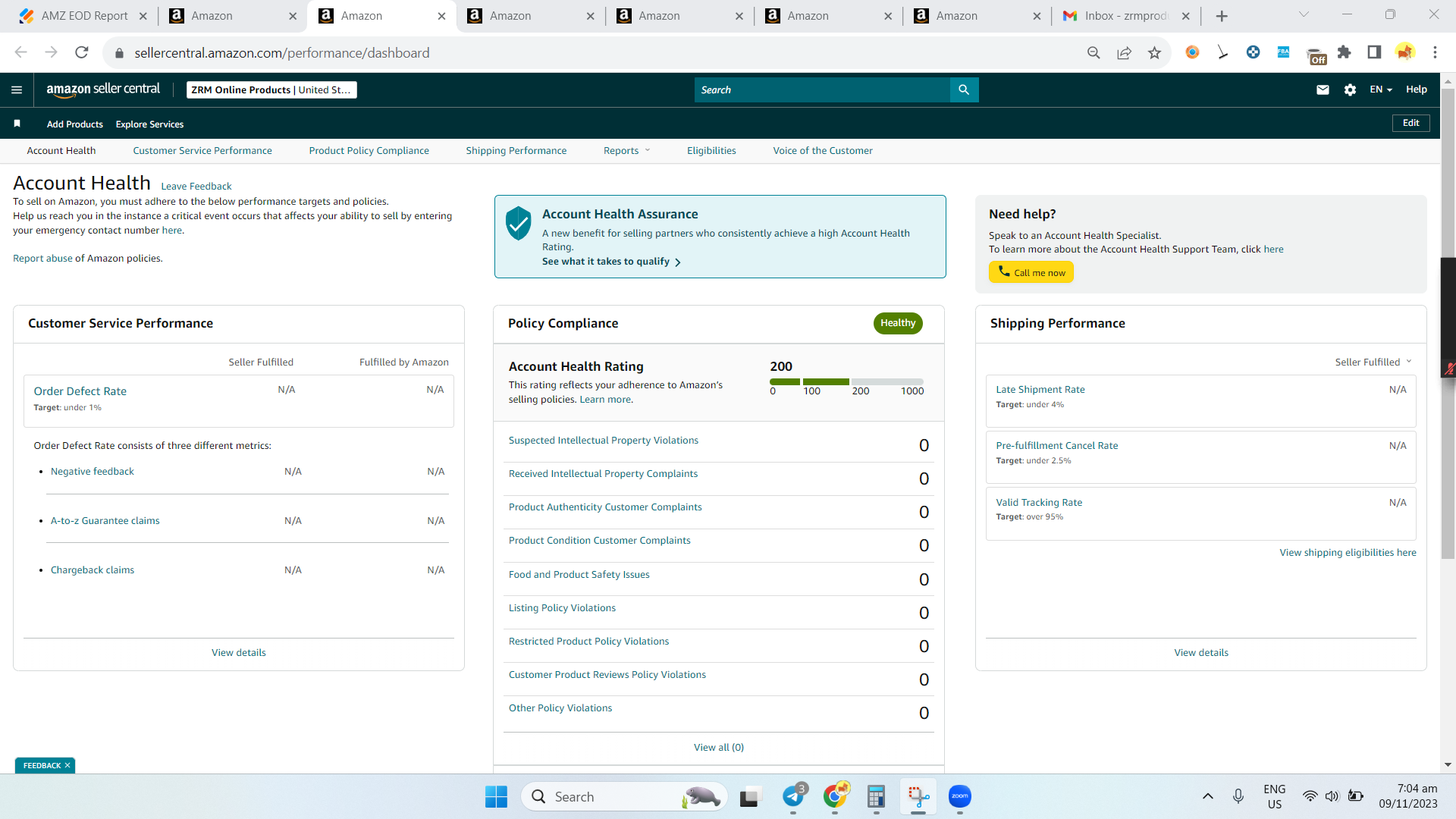The image size is (1456, 819).
Task: Click the Account Health Assurance shield icon
Action: click(519, 223)
